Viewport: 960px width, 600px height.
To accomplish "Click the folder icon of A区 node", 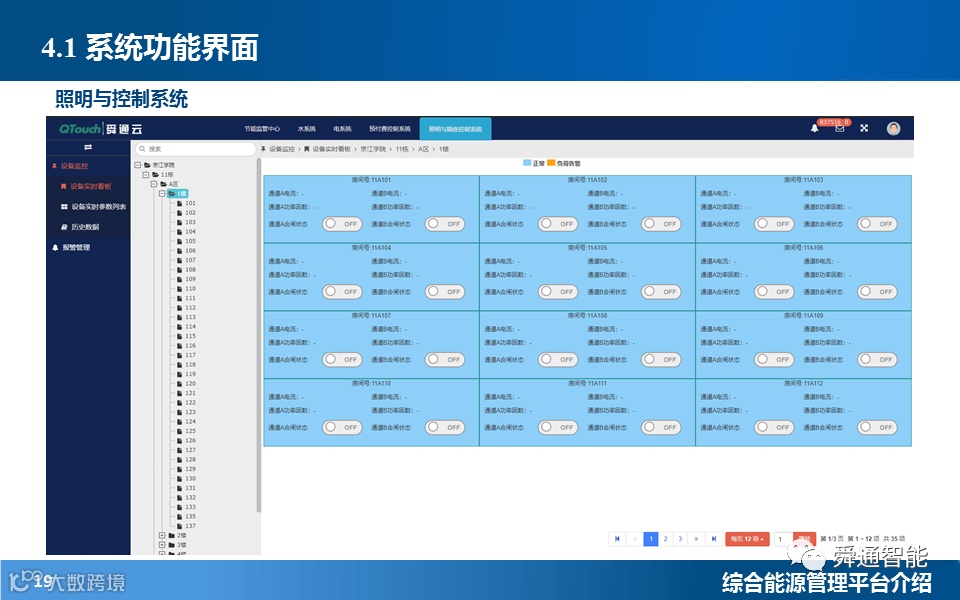I will (164, 184).
